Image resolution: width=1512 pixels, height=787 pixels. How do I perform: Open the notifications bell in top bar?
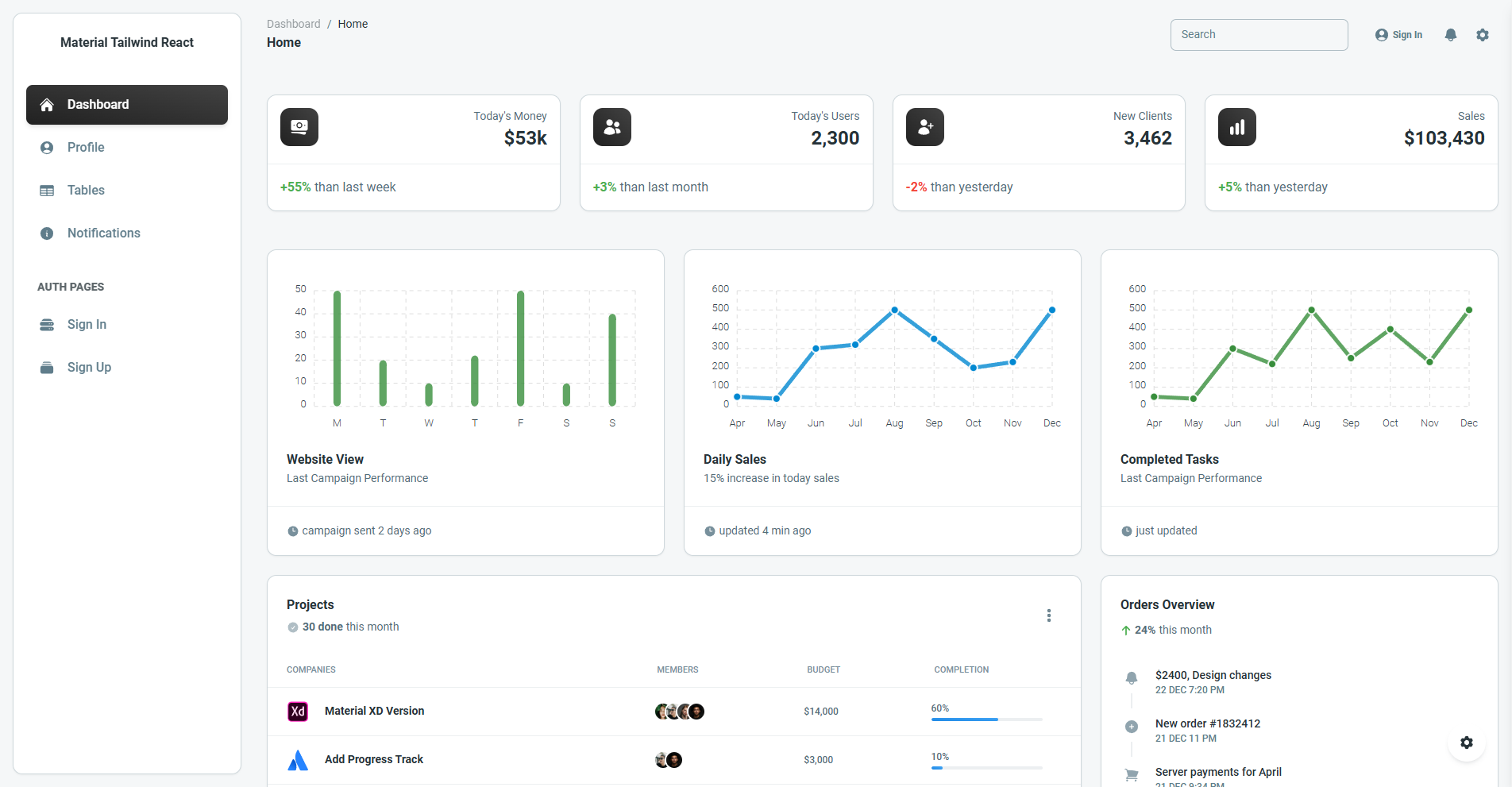(1451, 35)
